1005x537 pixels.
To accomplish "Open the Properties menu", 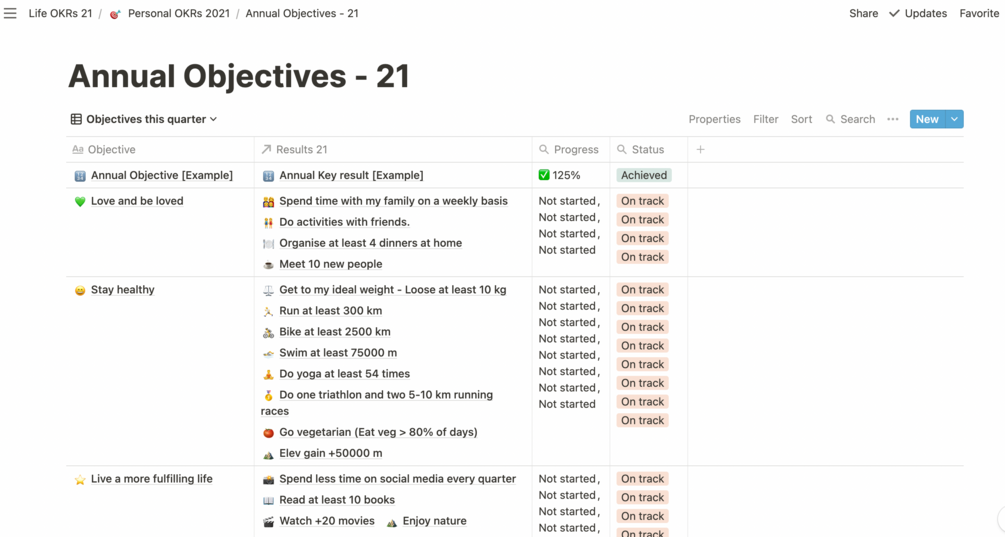I will tap(714, 119).
